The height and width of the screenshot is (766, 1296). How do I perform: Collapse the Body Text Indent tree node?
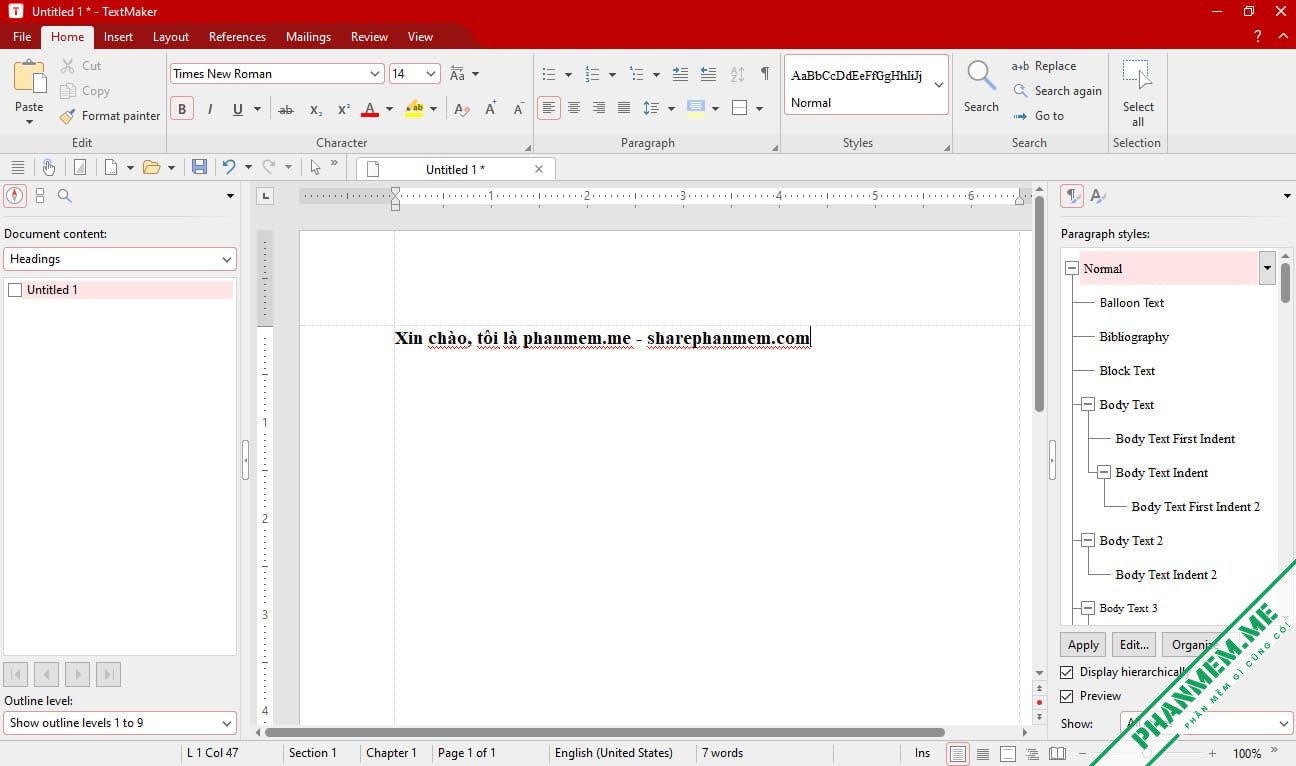pyautogui.click(x=1104, y=473)
